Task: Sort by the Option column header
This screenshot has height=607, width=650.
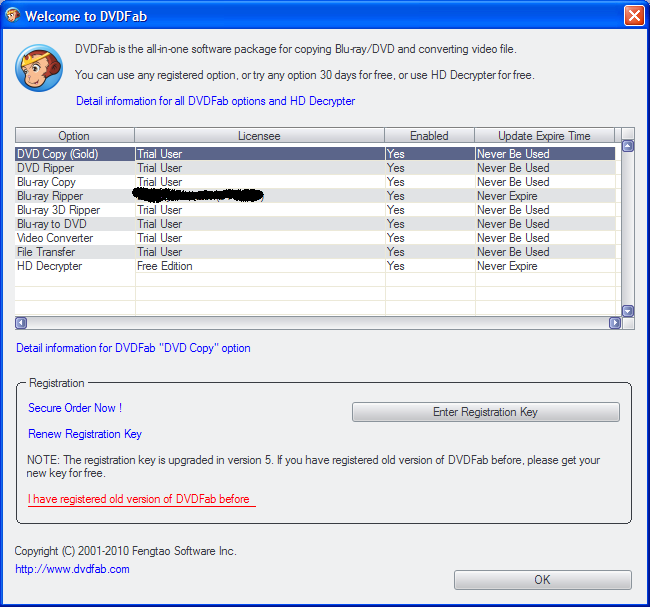Action: click(x=75, y=136)
